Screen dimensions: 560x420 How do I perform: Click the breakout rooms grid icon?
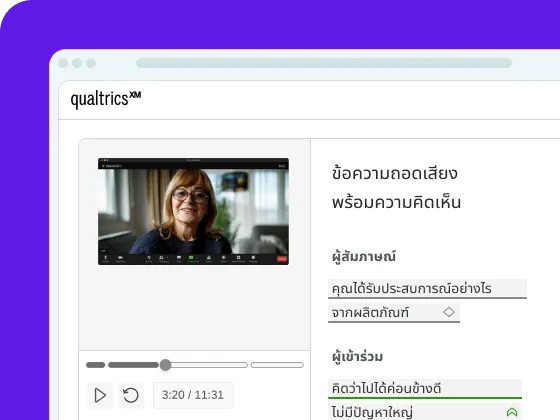coord(239,258)
